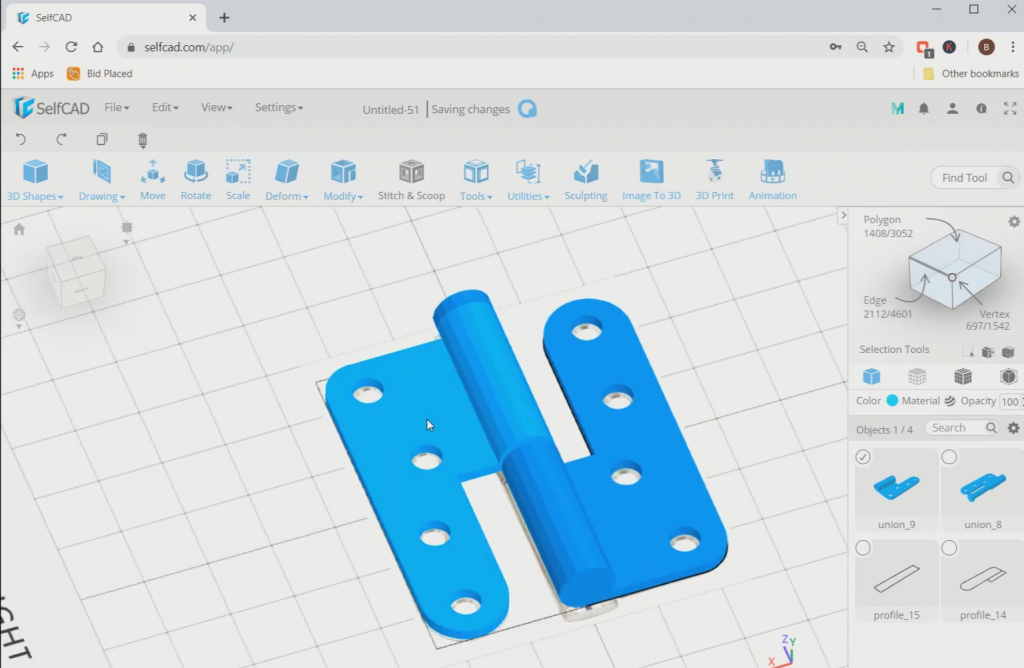
Task: Focus the Objects search field
Action: pos(961,428)
